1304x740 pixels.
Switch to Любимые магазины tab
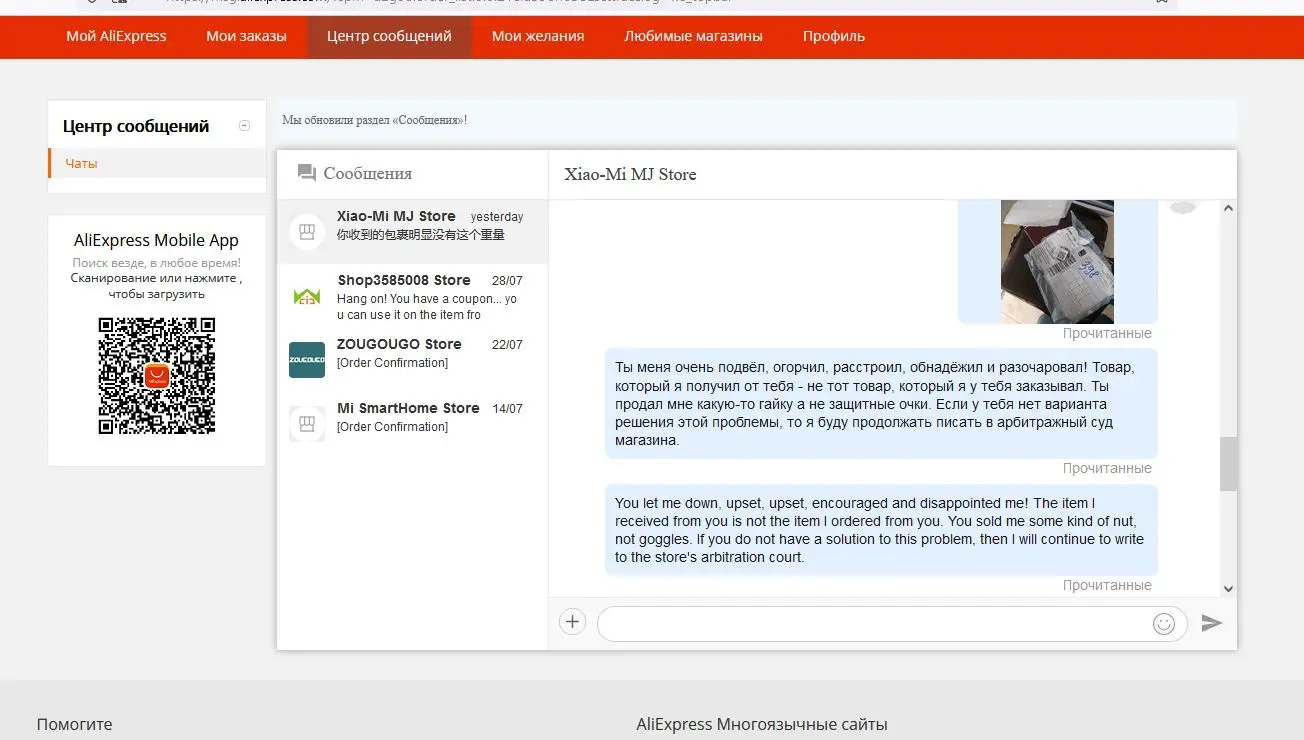(x=693, y=36)
